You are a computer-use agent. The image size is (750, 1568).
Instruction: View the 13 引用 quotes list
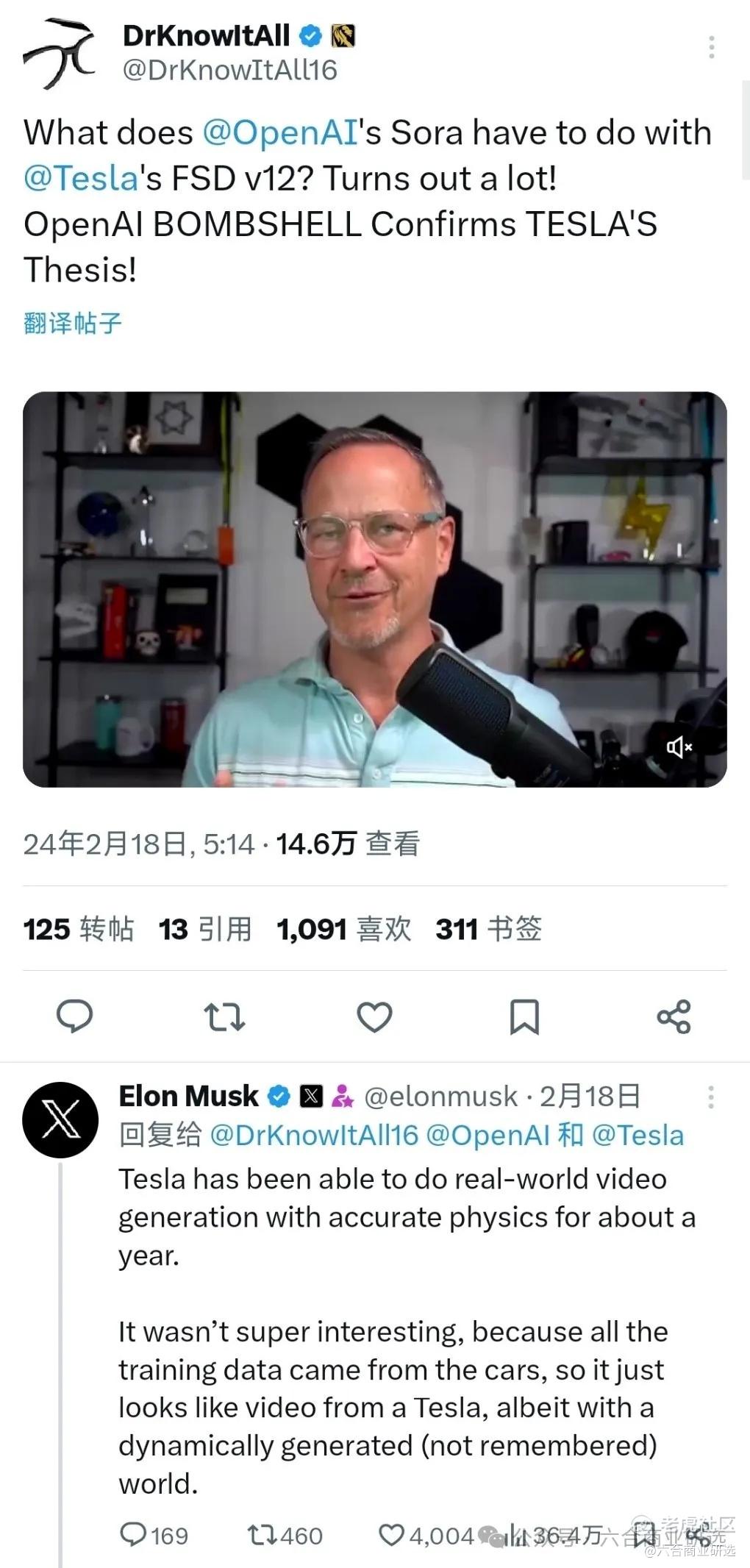pos(205,929)
